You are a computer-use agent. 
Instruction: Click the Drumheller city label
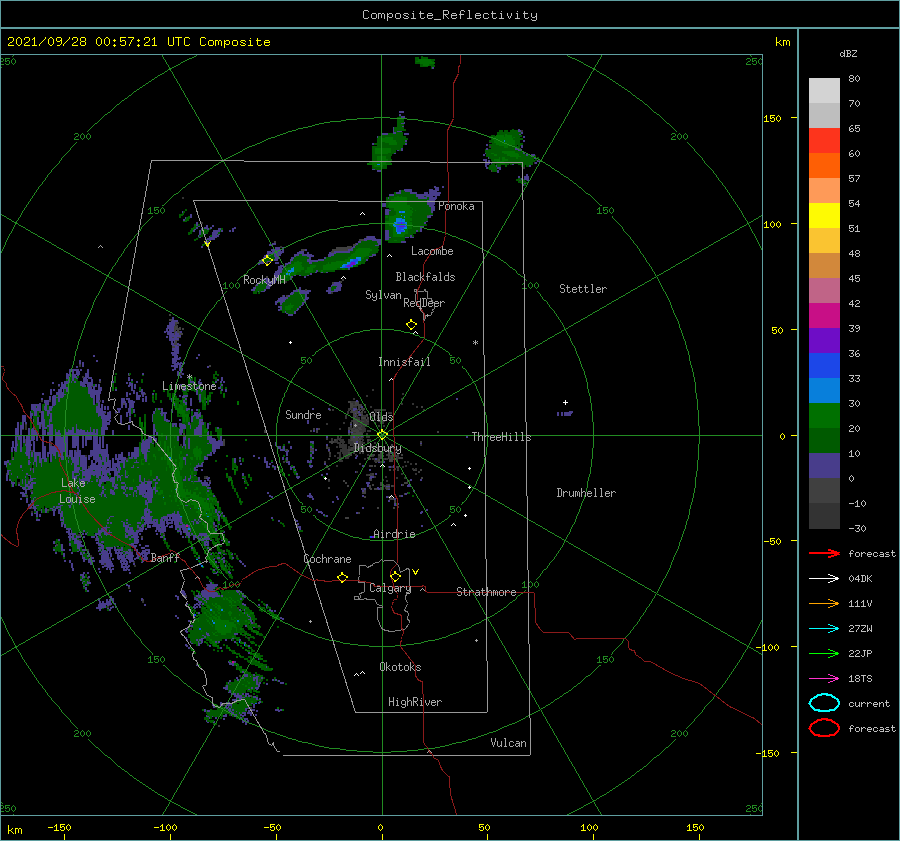tap(585, 493)
